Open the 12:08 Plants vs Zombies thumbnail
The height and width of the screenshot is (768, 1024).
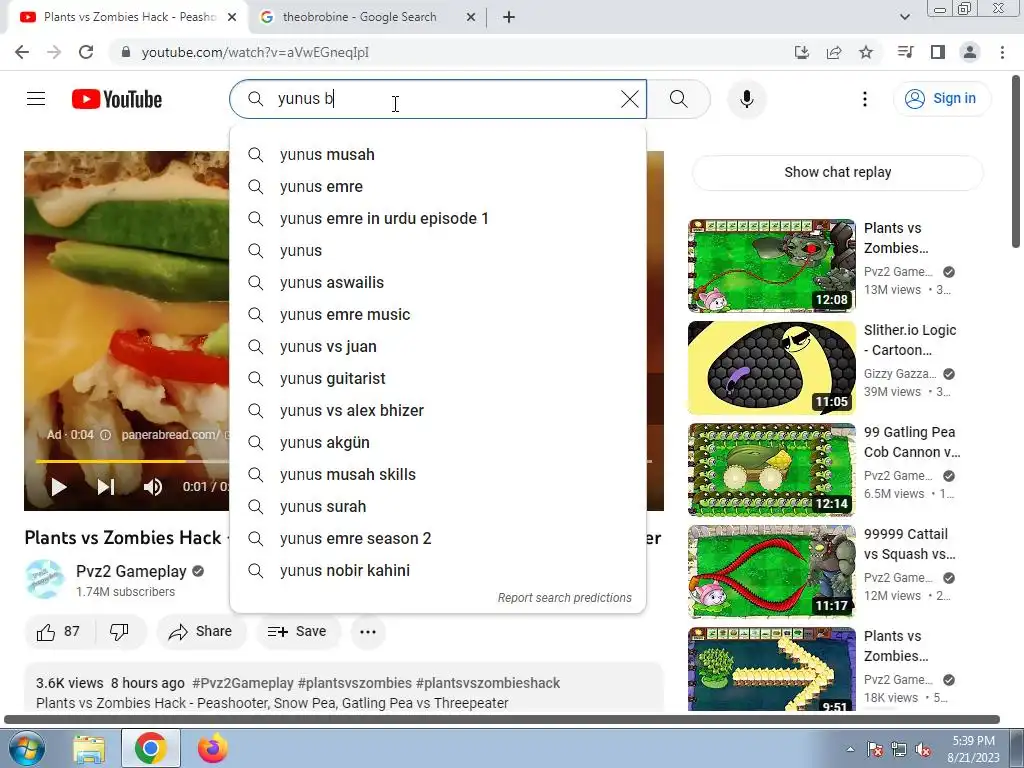point(771,266)
